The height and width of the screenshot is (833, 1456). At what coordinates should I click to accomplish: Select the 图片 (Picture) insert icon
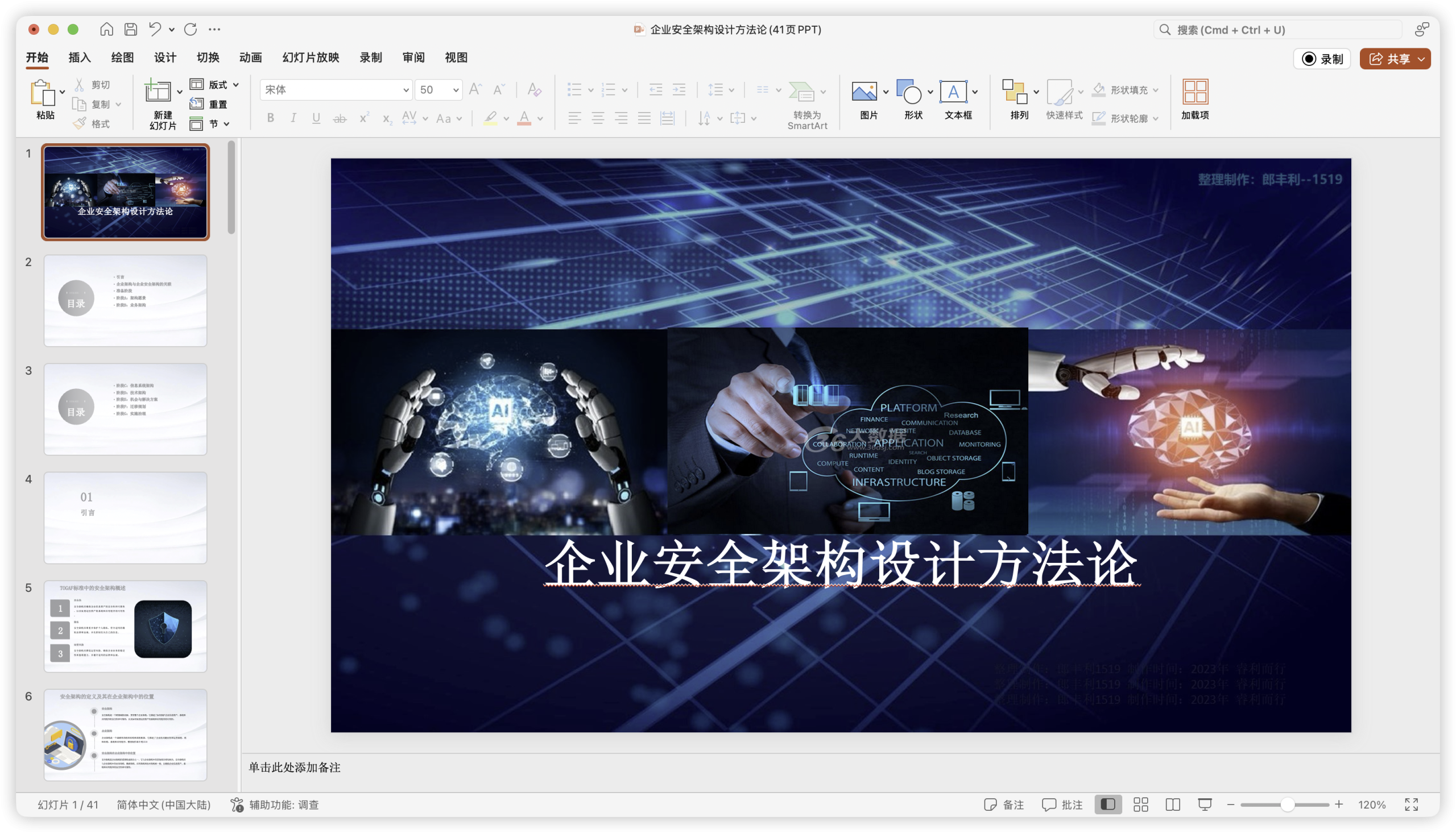(x=865, y=92)
